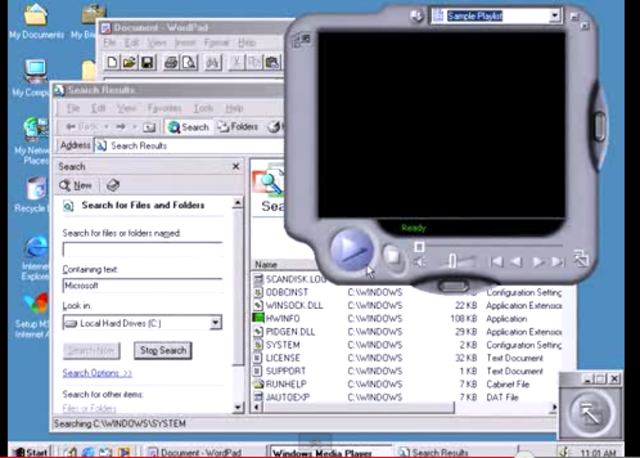Open the Look in drive dropdown
640x458 pixels.
(x=215, y=323)
